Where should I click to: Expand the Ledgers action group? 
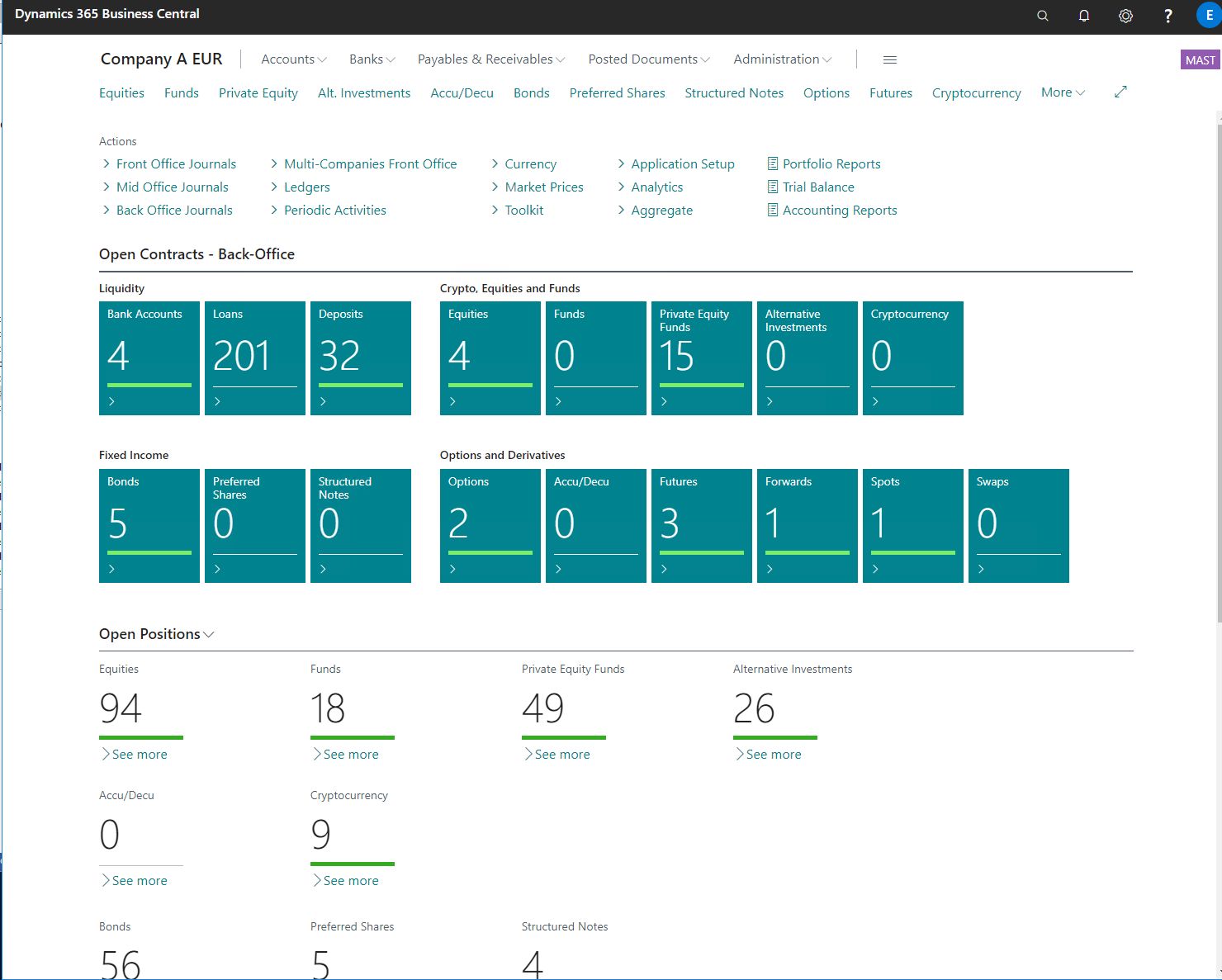pyautogui.click(x=300, y=187)
